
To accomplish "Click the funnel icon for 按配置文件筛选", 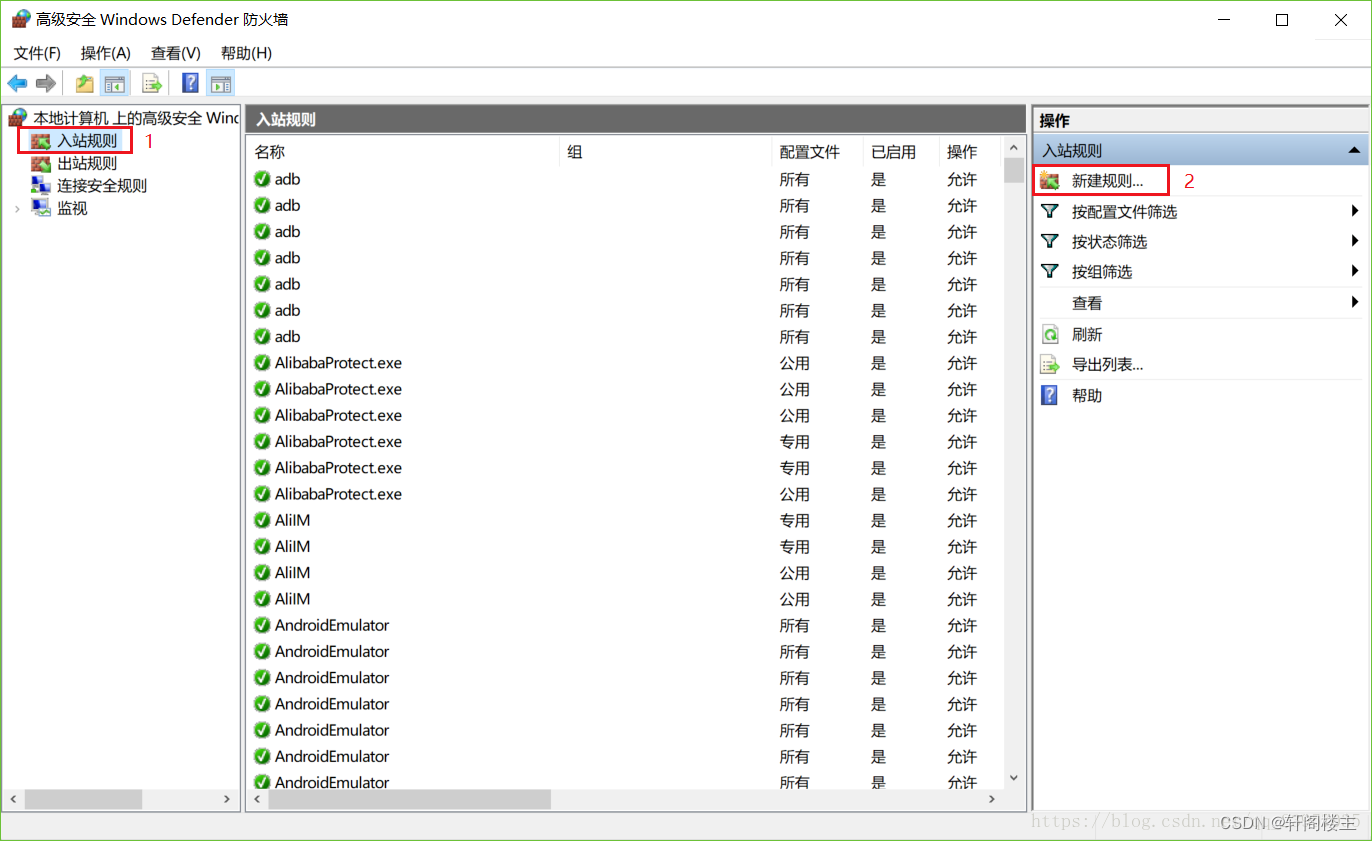I will click(x=1050, y=211).
